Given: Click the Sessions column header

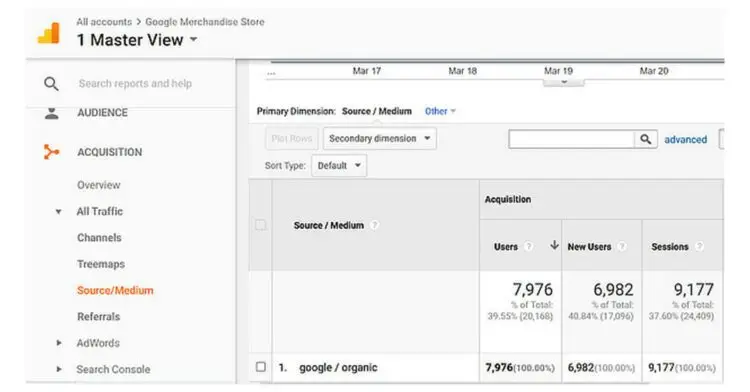Looking at the screenshot, I should point(670,247).
